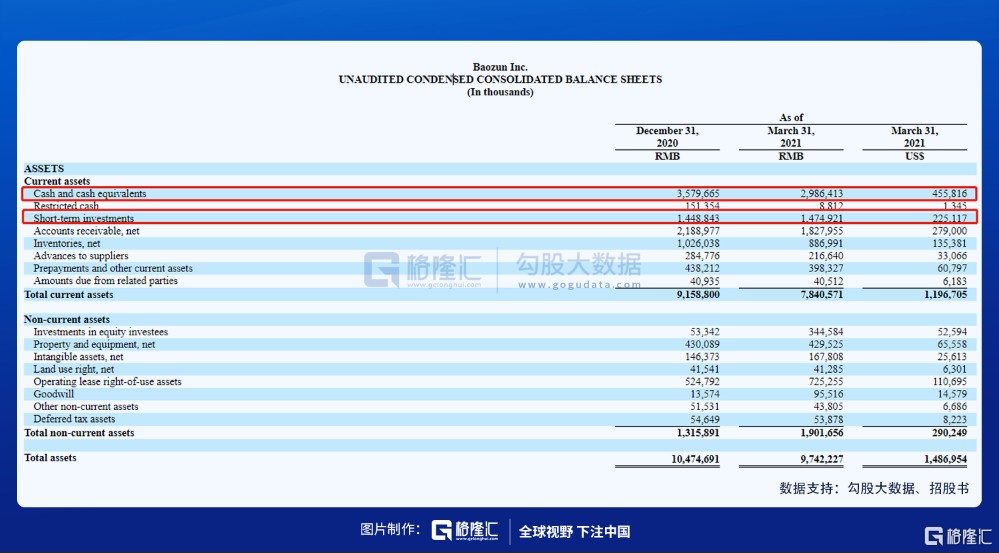999x553 pixels.
Task: Click the 'Inventories, net' row label
Action: pos(67,243)
